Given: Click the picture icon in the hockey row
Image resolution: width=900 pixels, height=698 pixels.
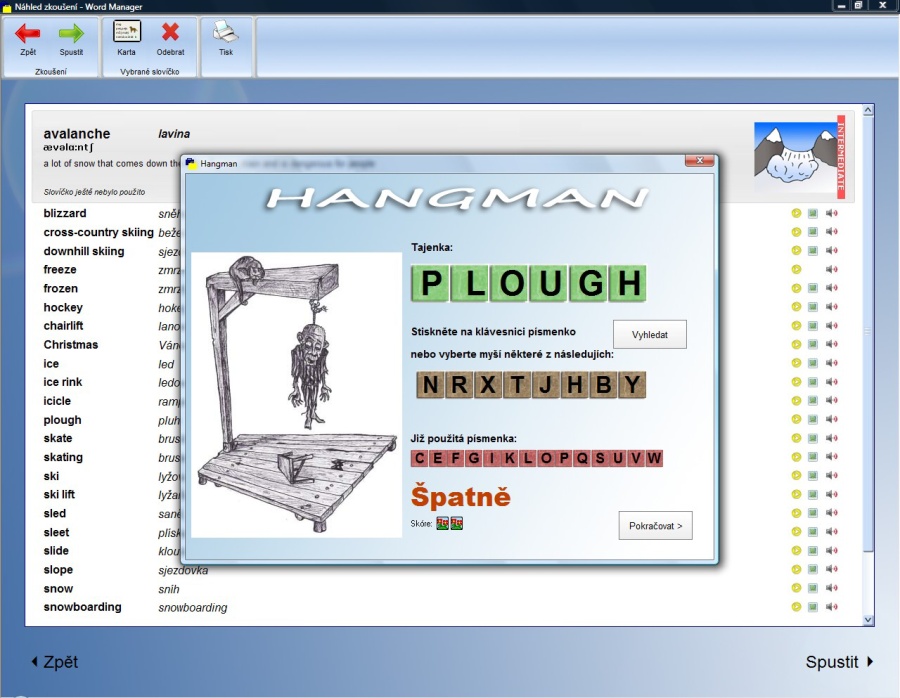Looking at the screenshot, I should [813, 307].
